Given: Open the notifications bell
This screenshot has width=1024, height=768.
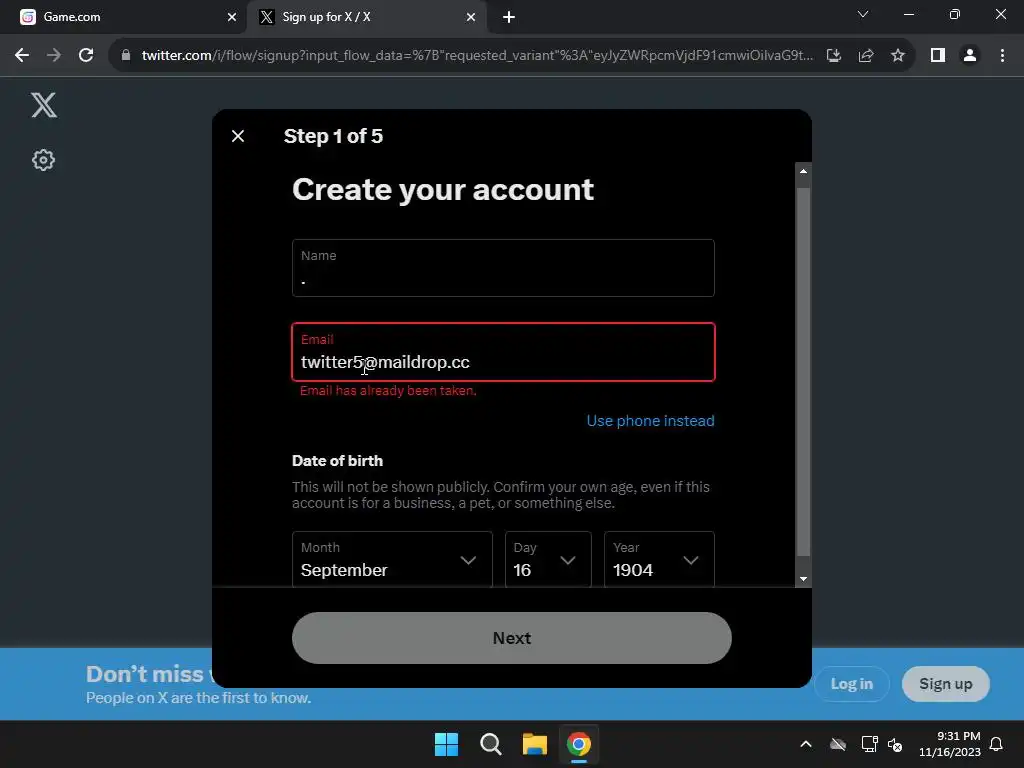Looking at the screenshot, I should coord(996,744).
